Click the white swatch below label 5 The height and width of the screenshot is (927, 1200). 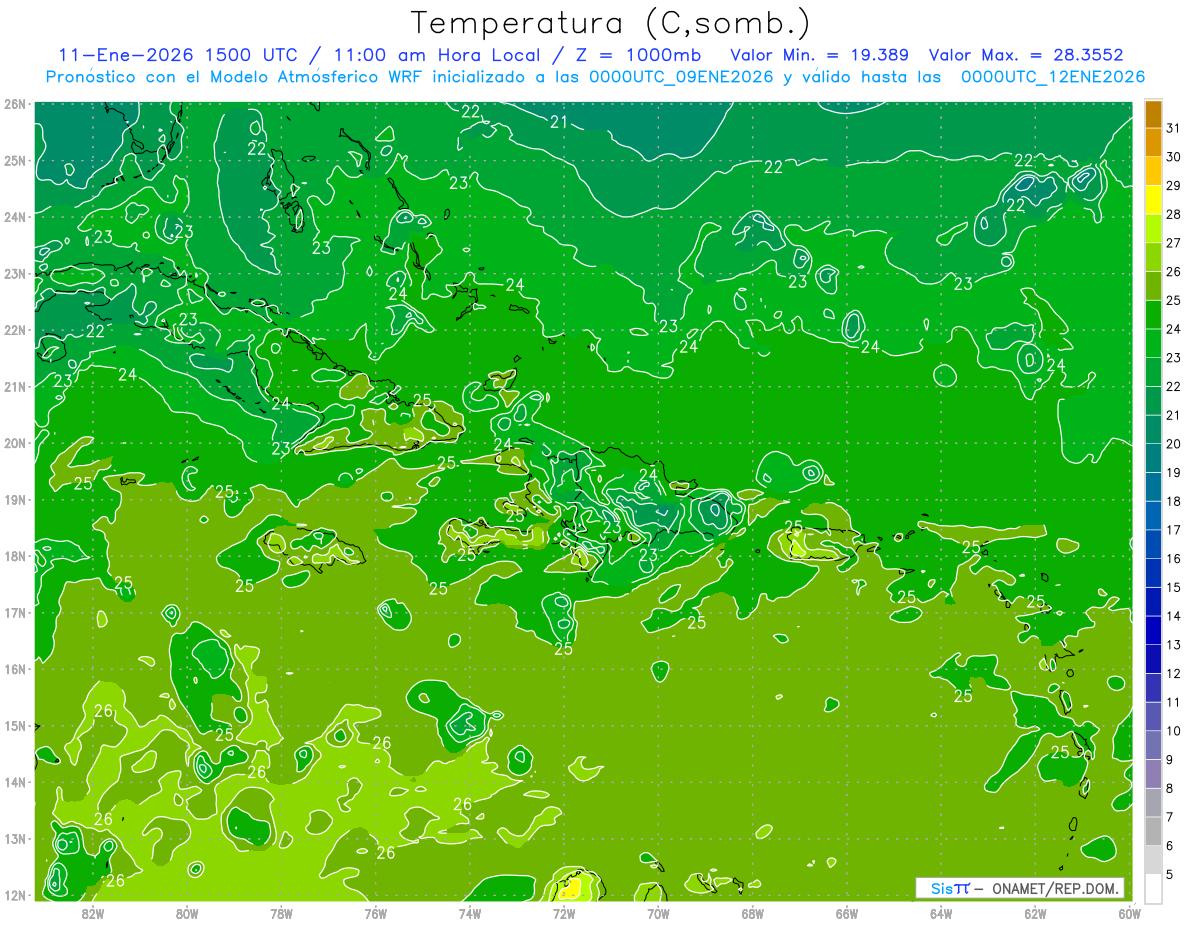point(1153,888)
